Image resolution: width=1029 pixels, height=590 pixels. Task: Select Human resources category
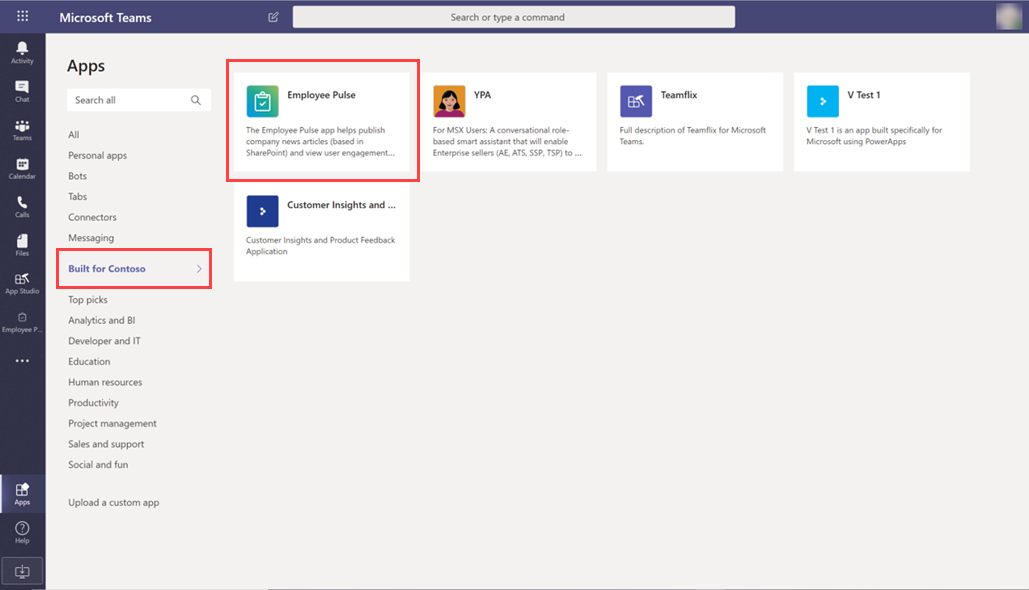pos(105,382)
